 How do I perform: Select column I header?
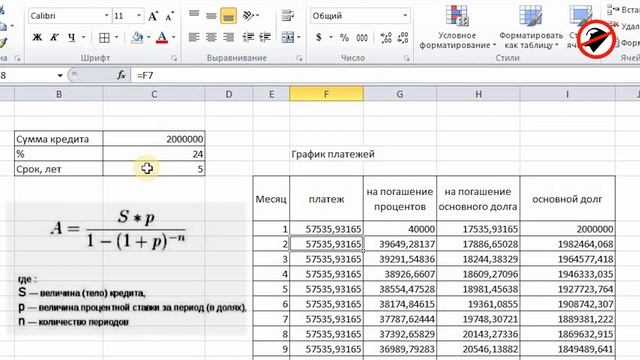567,94
